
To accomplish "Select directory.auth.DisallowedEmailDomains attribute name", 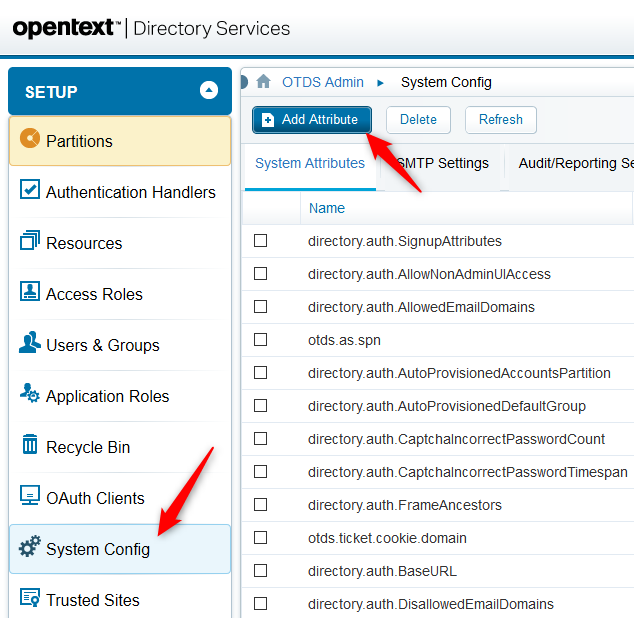I will coord(431,604).
